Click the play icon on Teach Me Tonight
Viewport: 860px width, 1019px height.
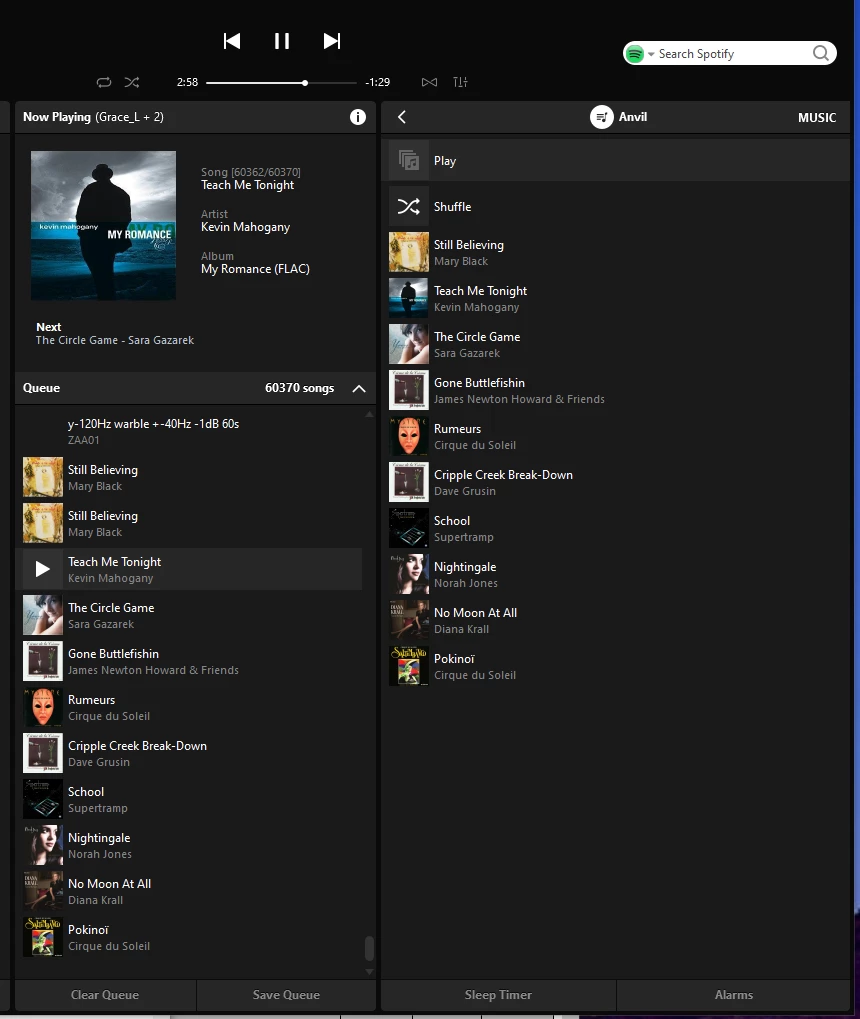click(42, 569)
